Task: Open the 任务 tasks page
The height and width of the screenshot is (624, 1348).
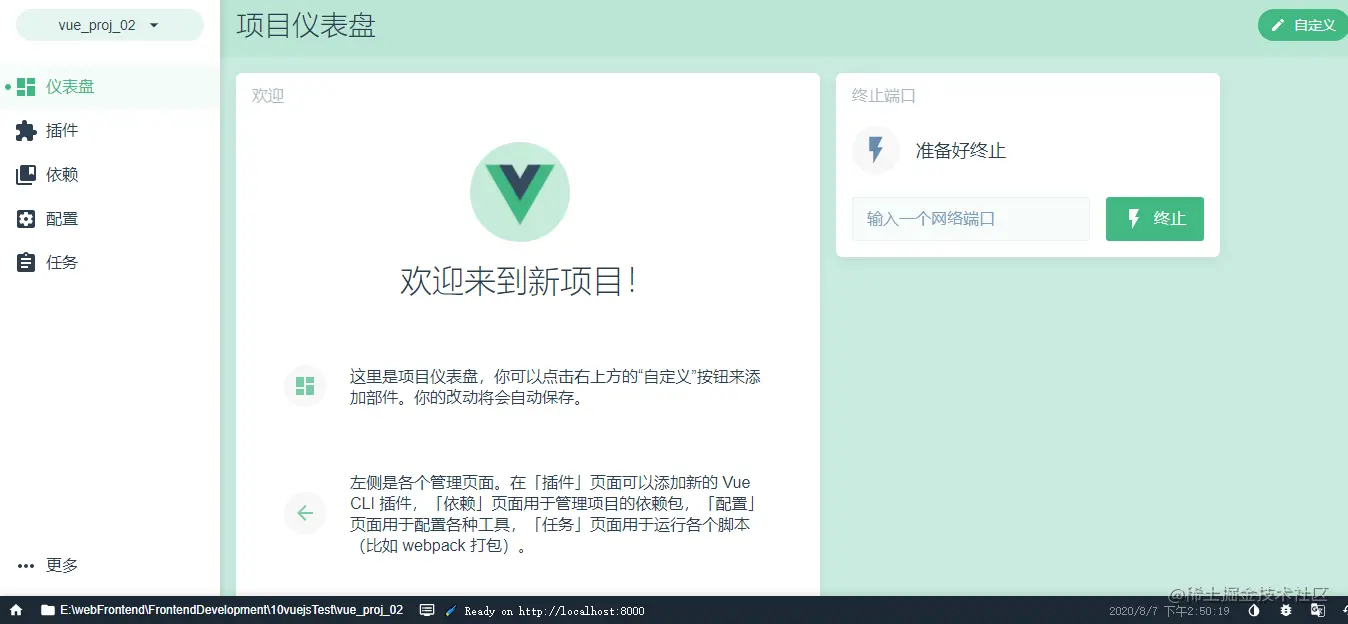Action: [110, 263]
